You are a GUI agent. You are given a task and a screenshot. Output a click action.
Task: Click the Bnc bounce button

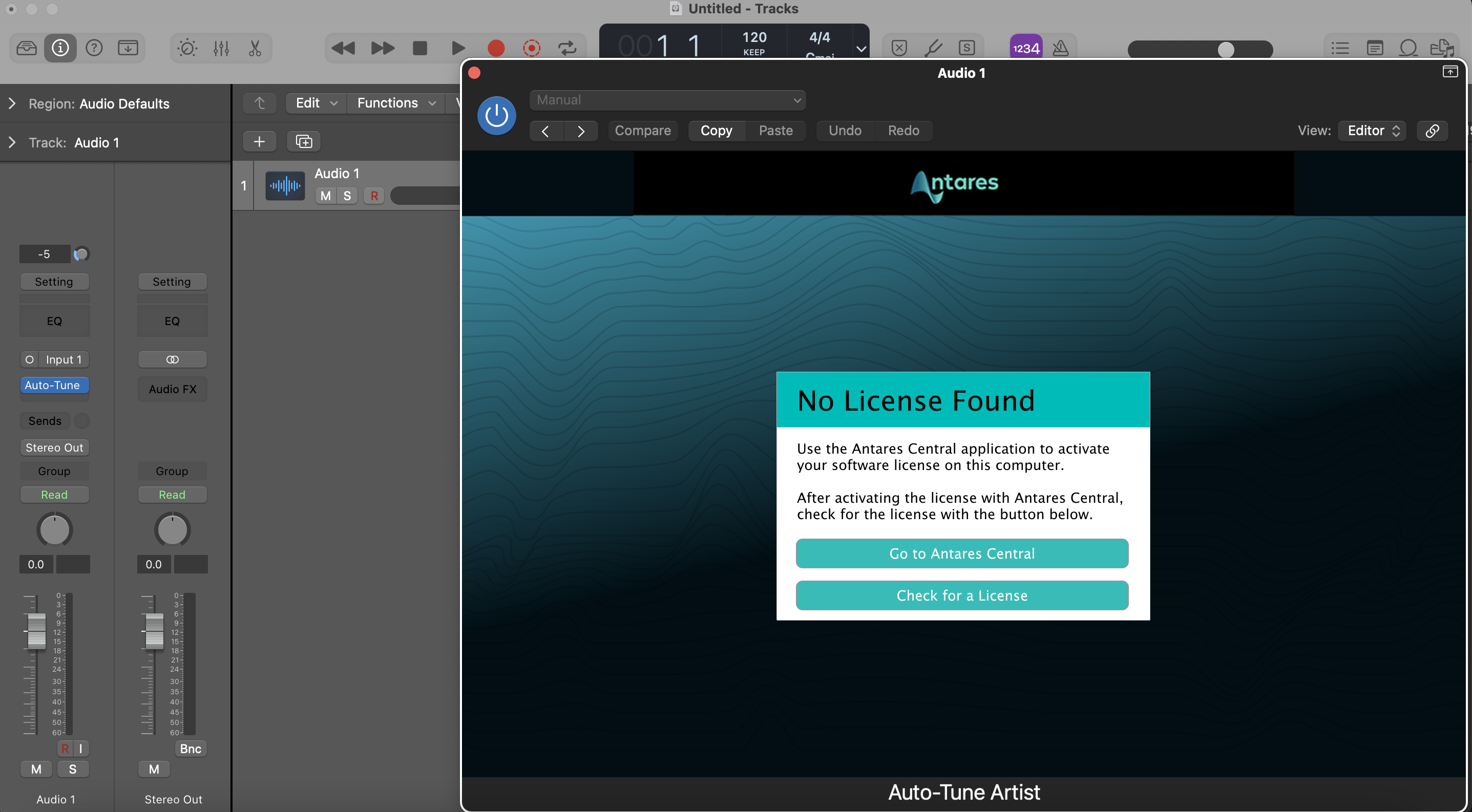click(x=191, y=749)
